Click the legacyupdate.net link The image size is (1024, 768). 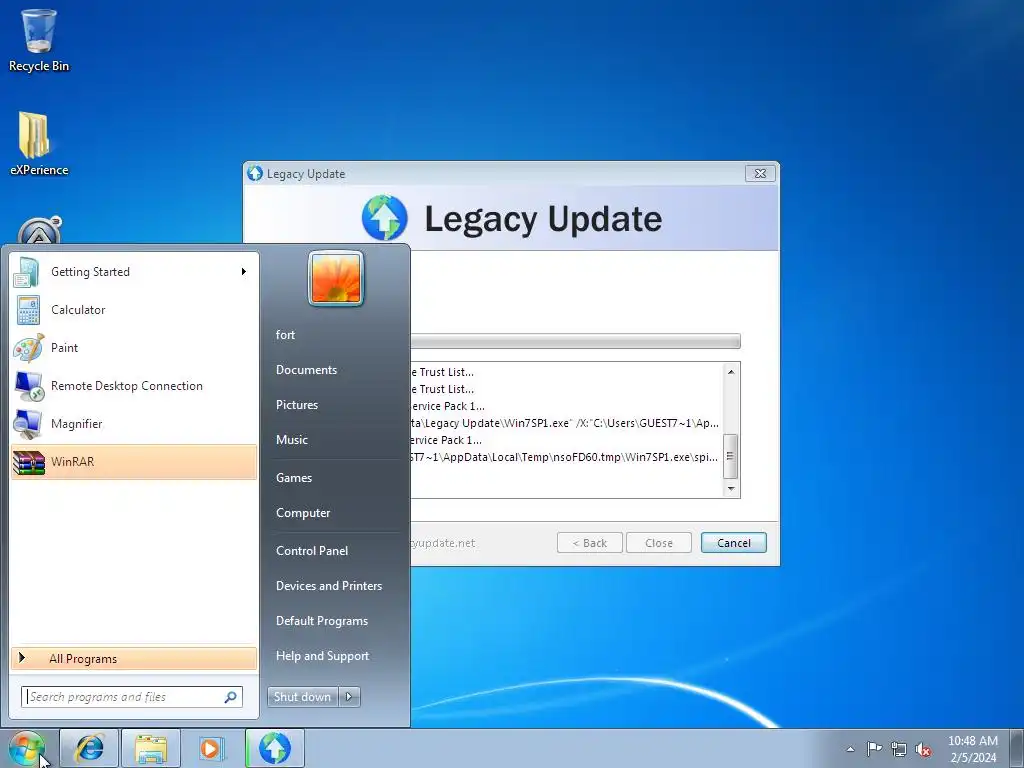click(443, 543)
